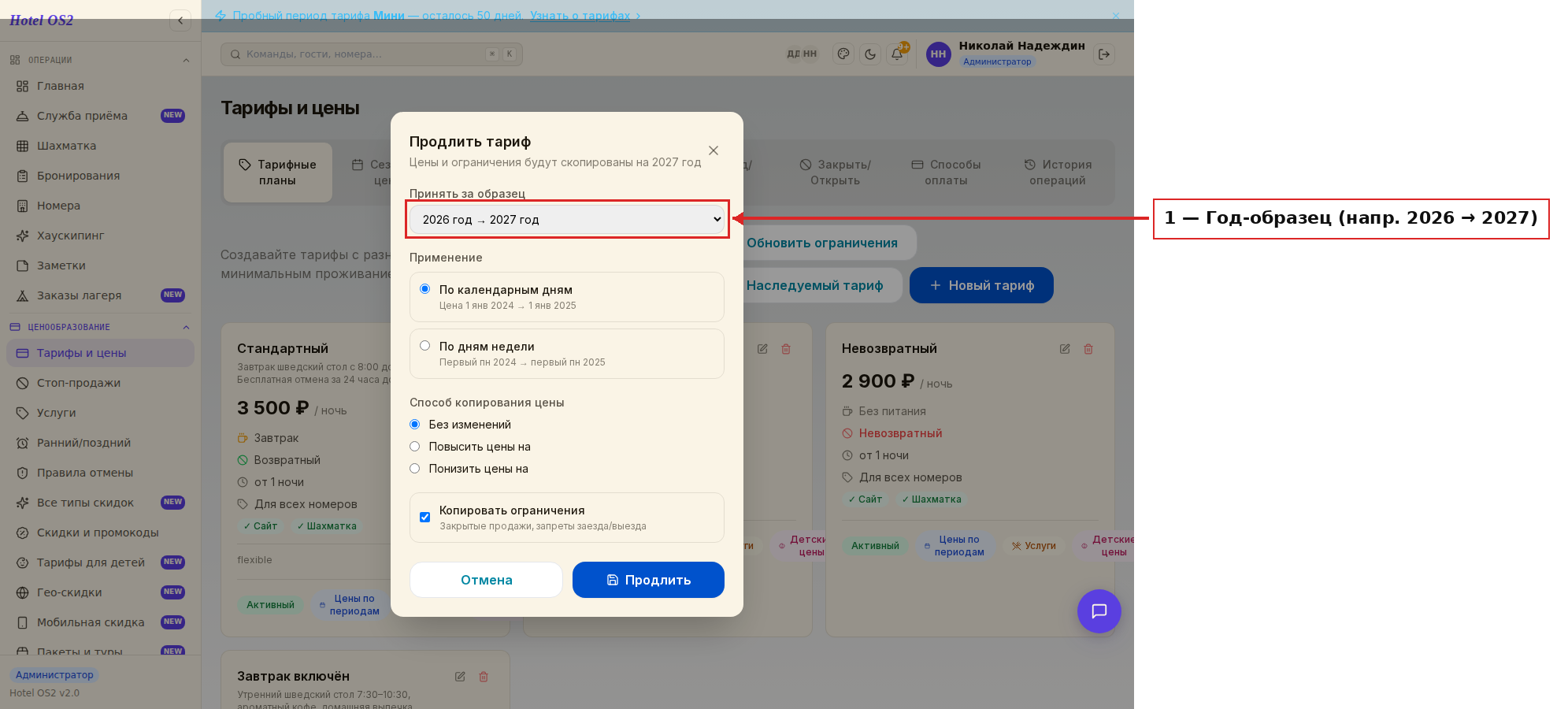Delete the Невозвратный tariff via trash icon
The height and width of the screenshot is (709, 1568).
[x=1088, y=349]
